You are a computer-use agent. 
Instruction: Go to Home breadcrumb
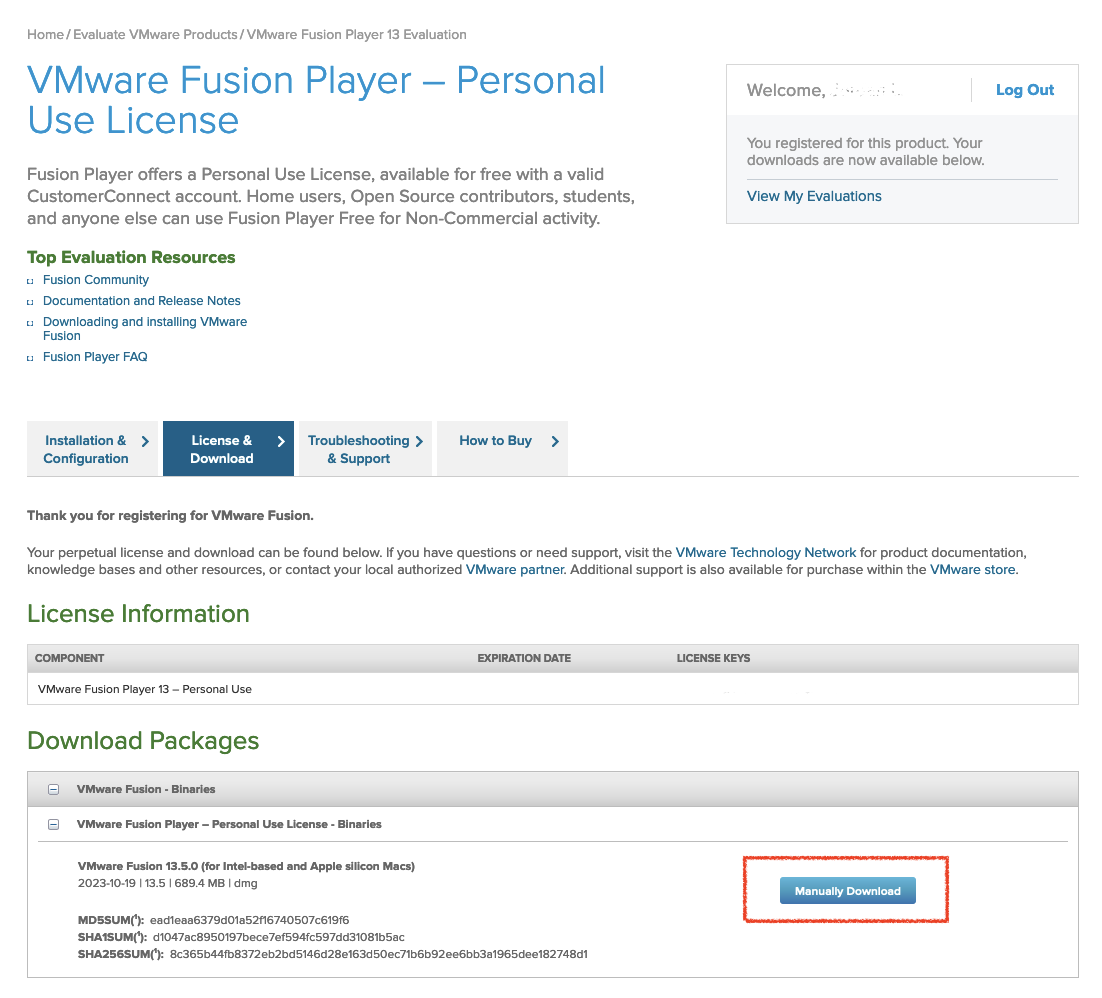click(45, 34)
